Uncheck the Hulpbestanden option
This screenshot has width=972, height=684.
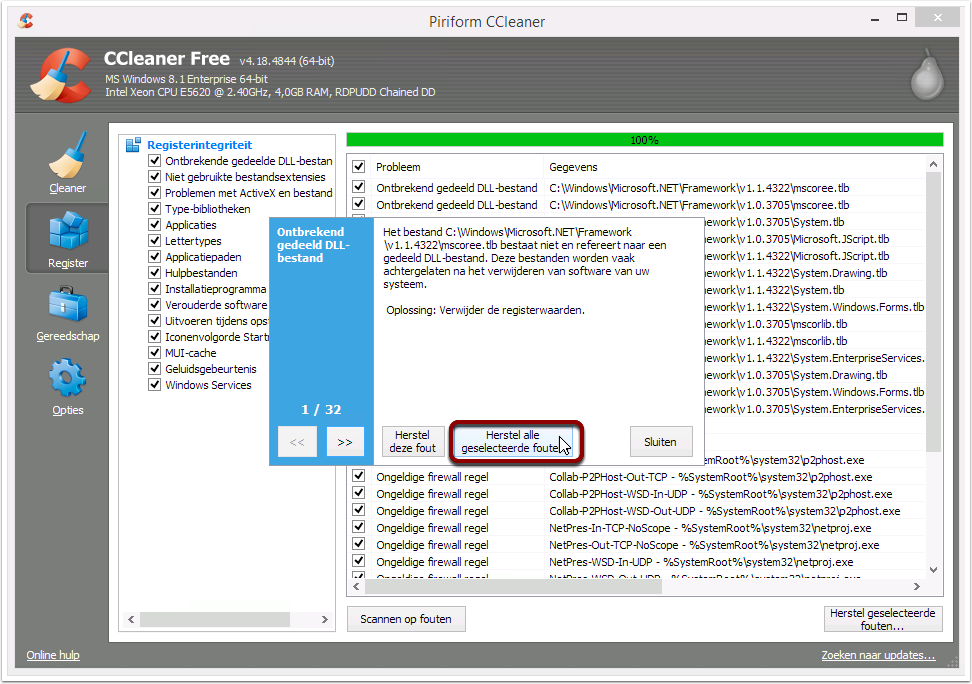click(x=154, y=273)
